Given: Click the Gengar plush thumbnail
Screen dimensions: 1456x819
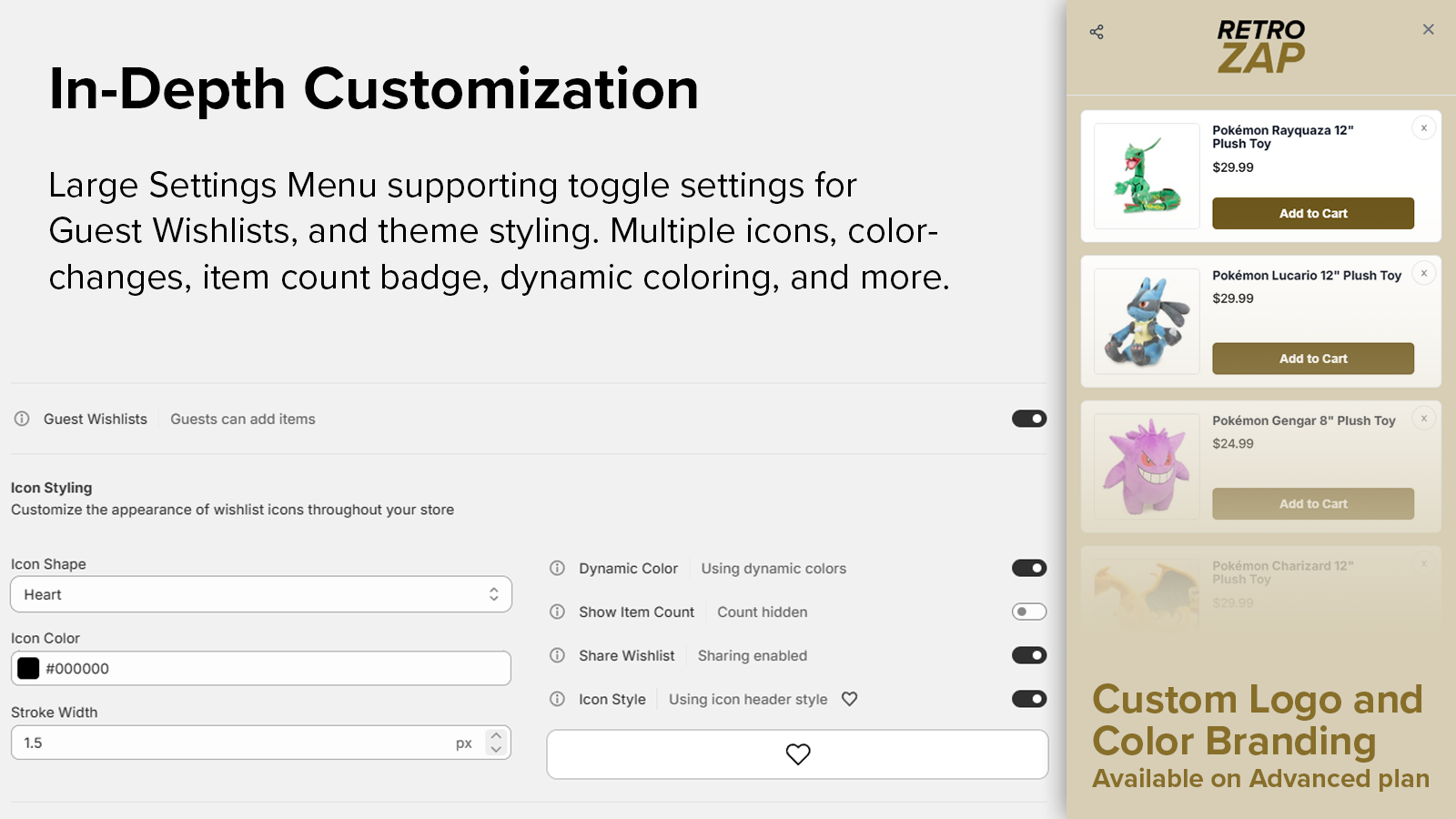Looking at the screenshot, I should click(x=1146, y=466).
